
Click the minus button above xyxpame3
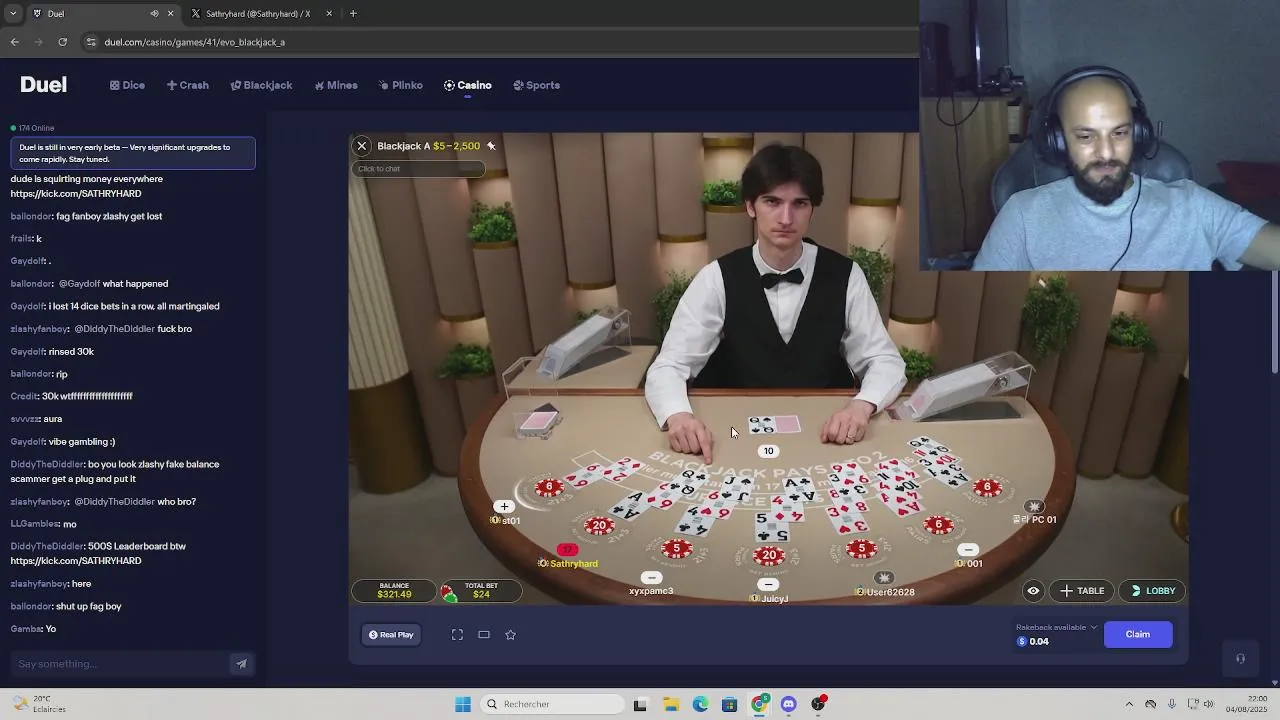pos(651,578)
